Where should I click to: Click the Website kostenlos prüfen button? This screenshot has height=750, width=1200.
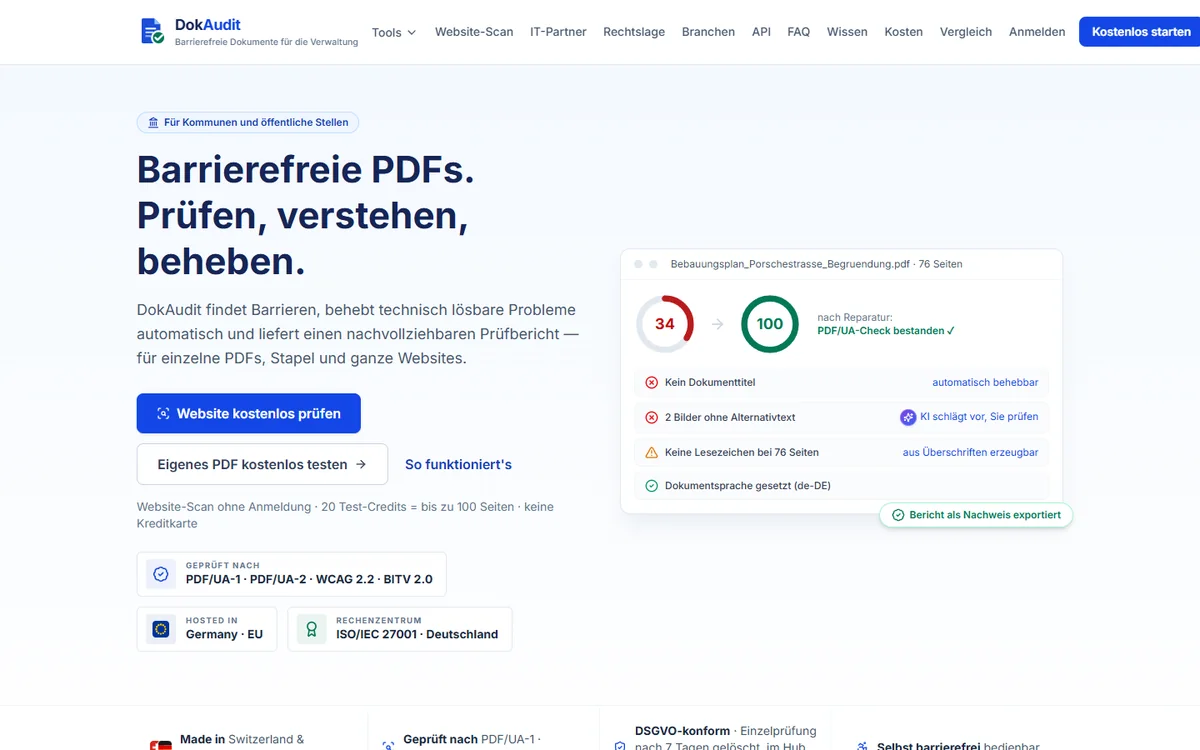pos(249,413)
